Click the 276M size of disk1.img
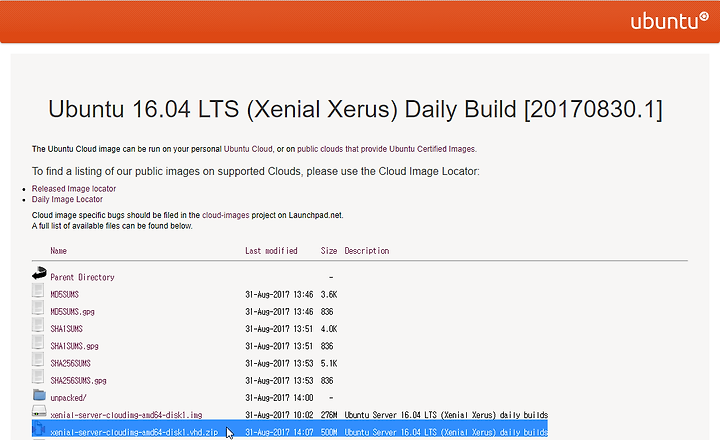720x440 pixels. pyautogui.click(x=329, y=415)
